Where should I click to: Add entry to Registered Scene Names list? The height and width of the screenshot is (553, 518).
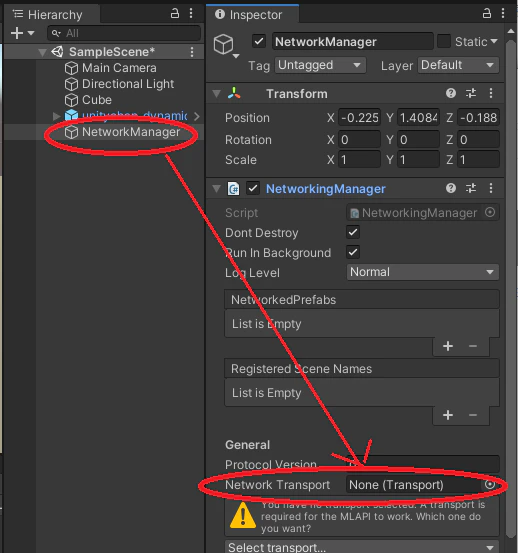point(448,415)
